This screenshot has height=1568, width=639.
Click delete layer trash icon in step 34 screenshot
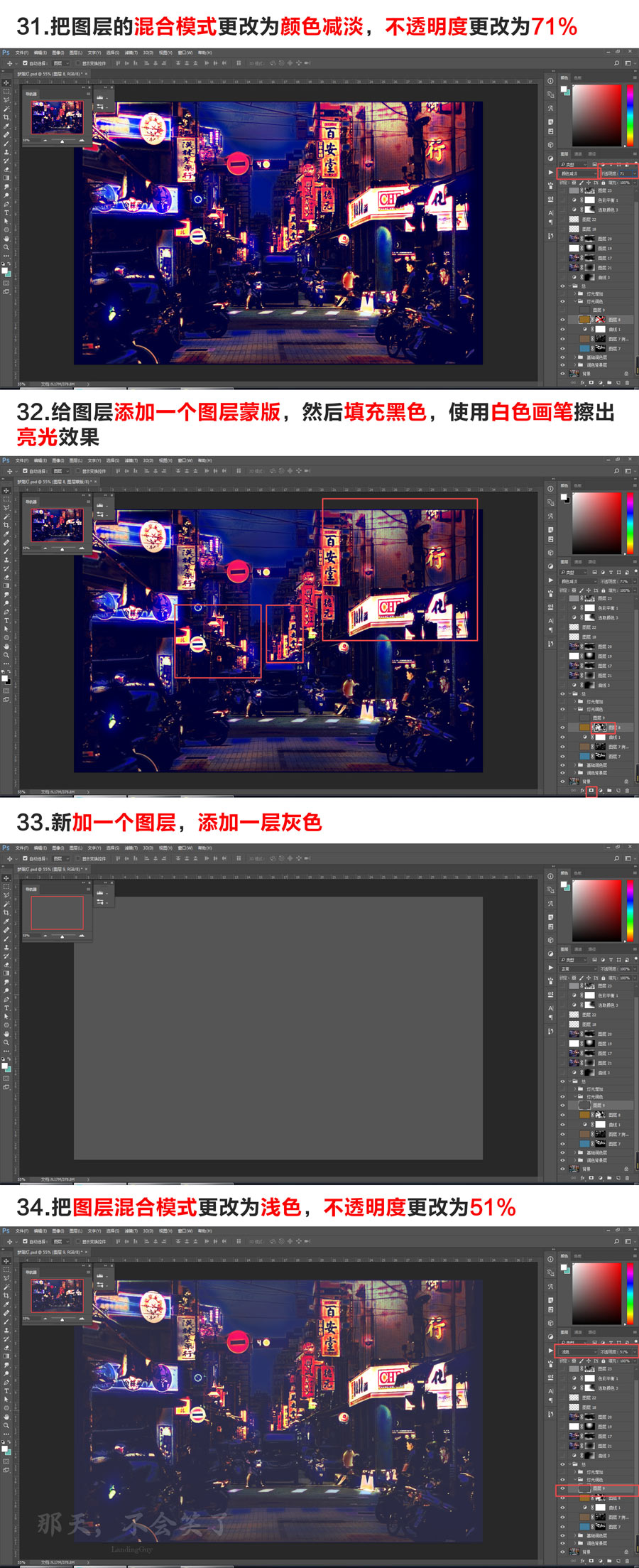pyautogui.click(x=627, y=1560)
